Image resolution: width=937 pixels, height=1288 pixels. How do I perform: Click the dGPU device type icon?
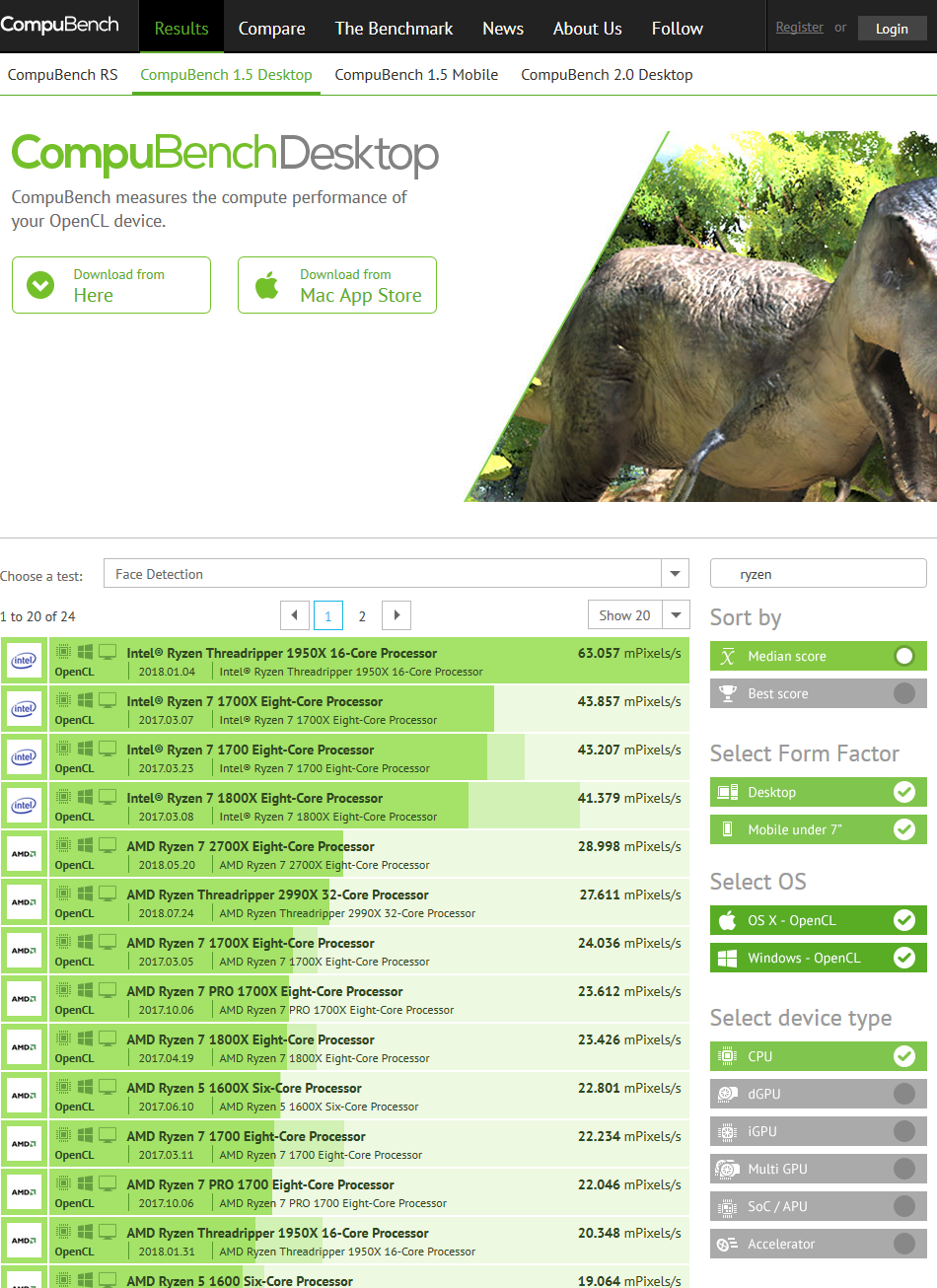coord(728,1095)
